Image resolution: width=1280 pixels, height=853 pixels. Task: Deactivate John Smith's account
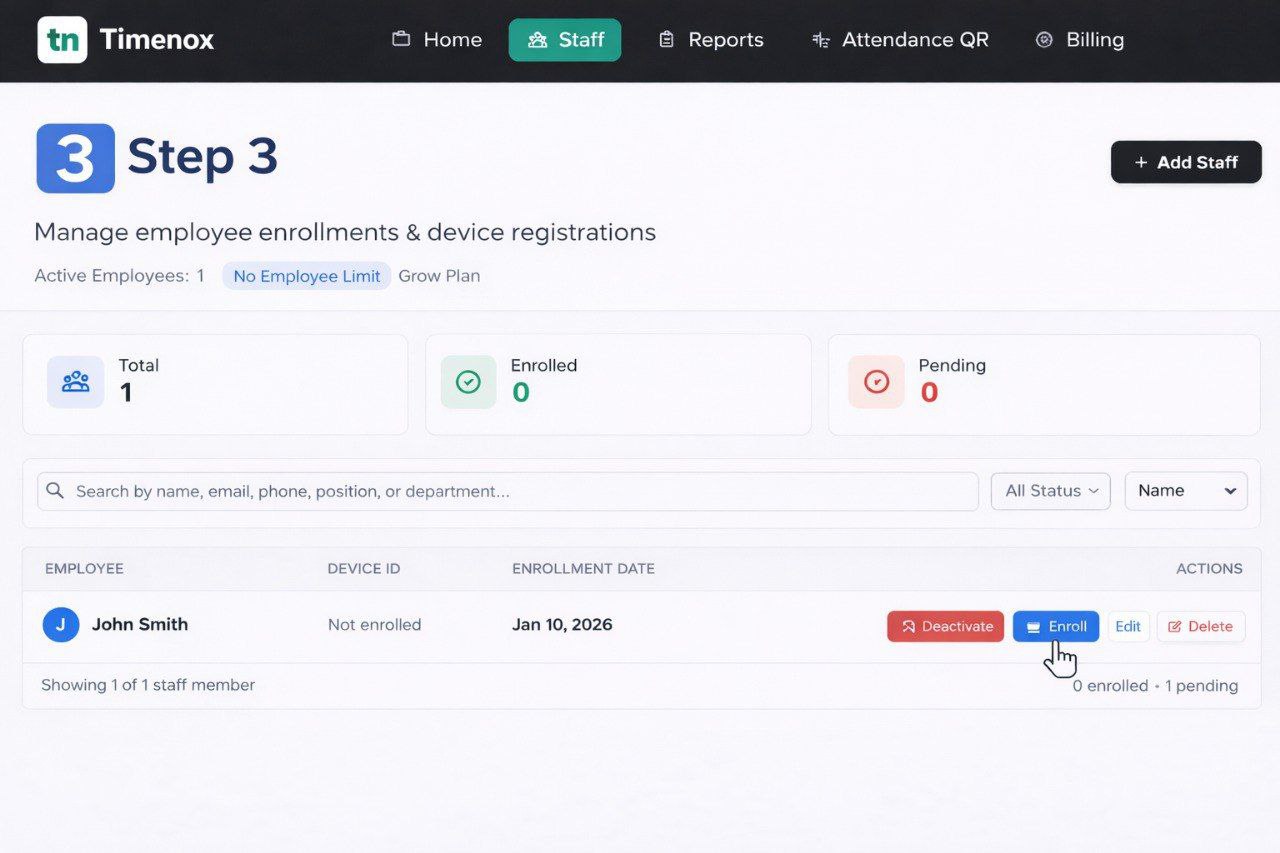[x=945, y=626]
